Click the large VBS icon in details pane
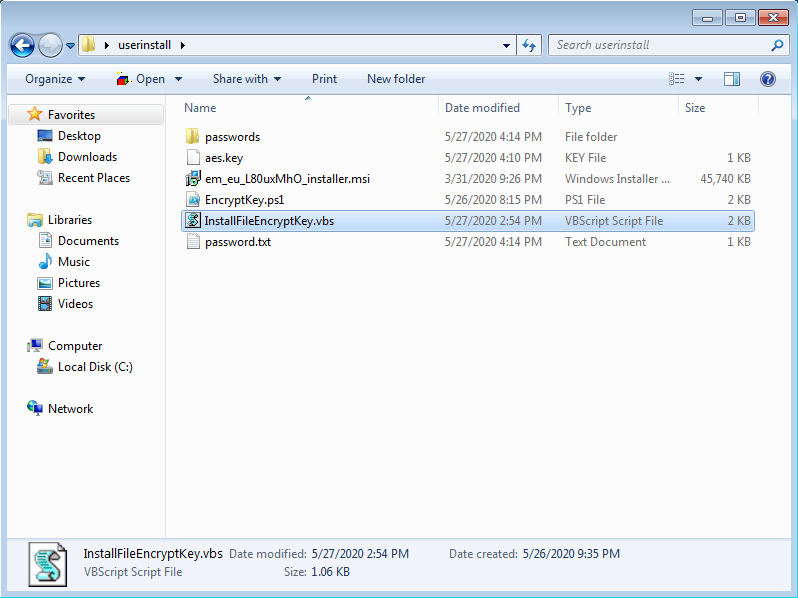 click(48, 564)
